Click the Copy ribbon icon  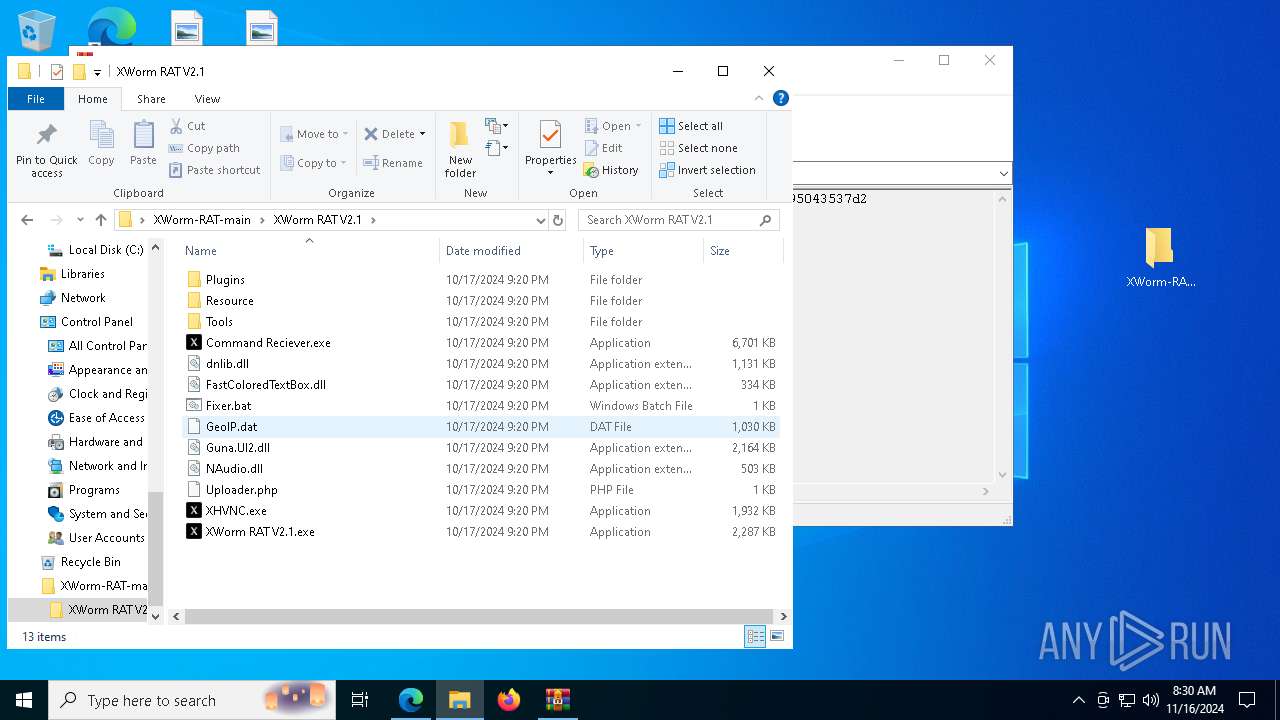(101, 144)
